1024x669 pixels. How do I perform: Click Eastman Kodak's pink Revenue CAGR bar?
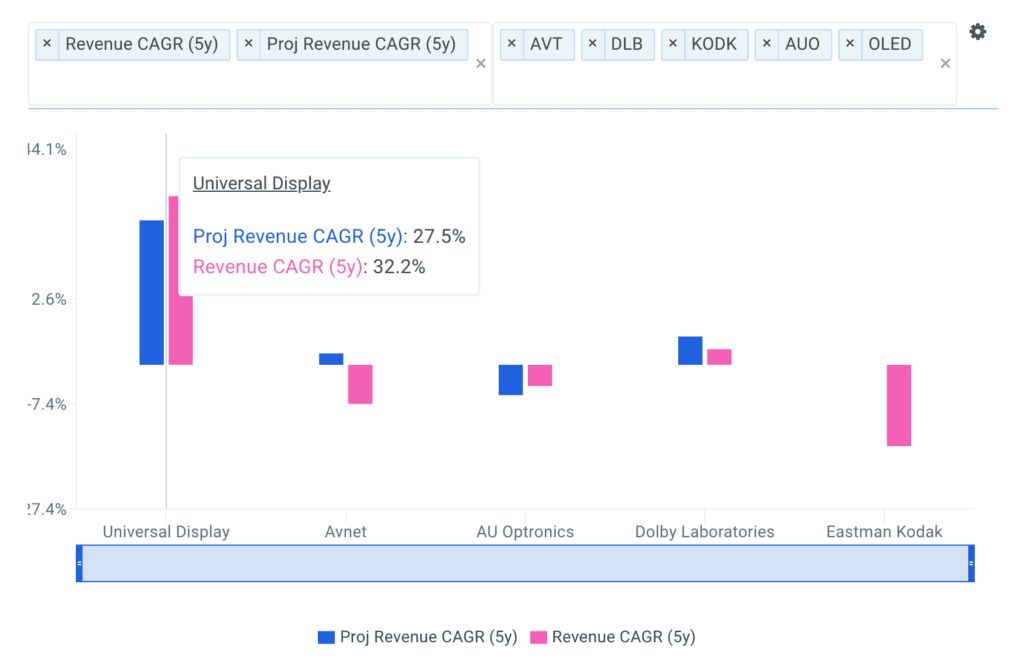point(898,405)
